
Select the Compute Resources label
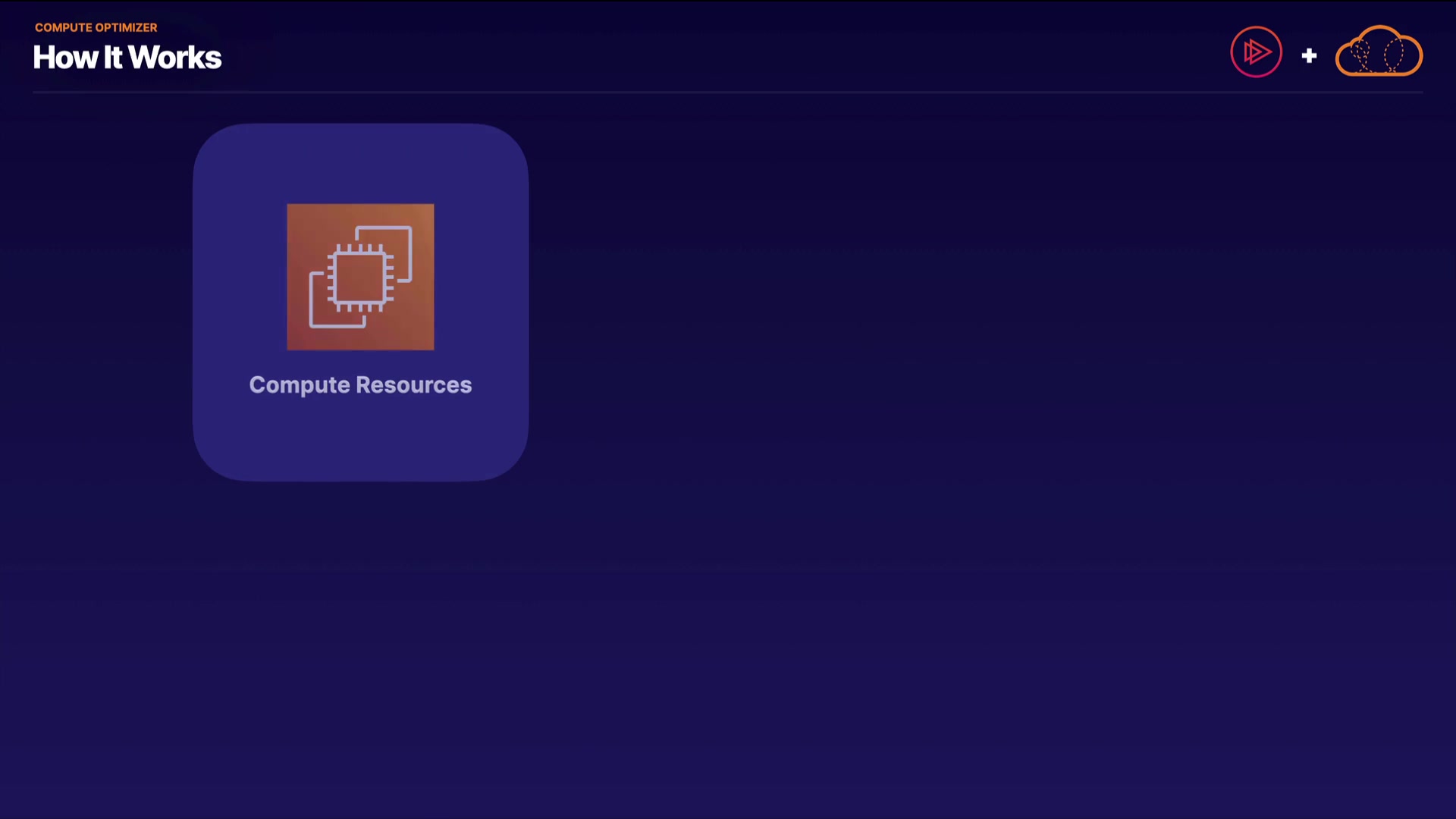360,384
